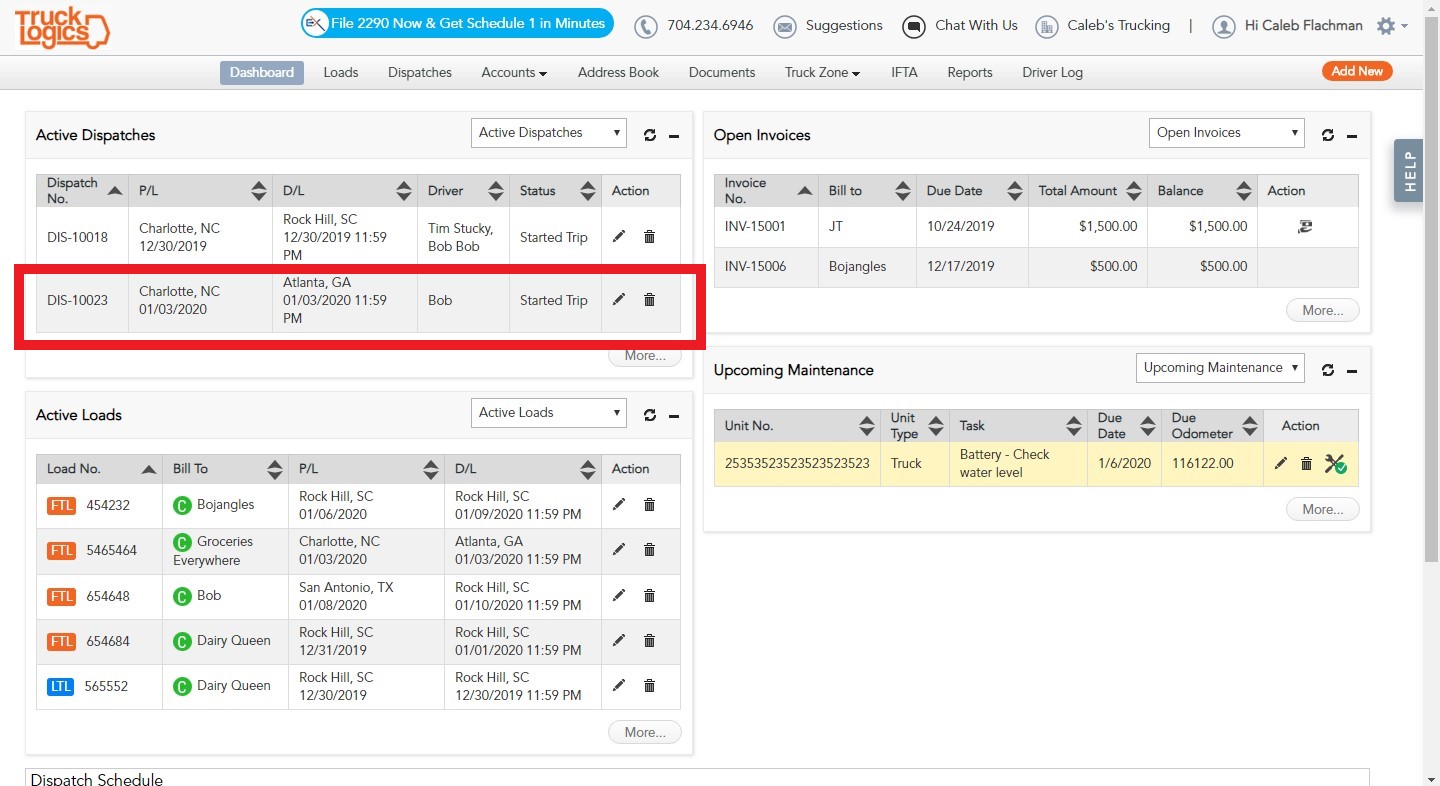The height and width of the screenshot is (786, 1440).
Task: Open the Open Invoices dropdown
Action: coord(1227,133)
